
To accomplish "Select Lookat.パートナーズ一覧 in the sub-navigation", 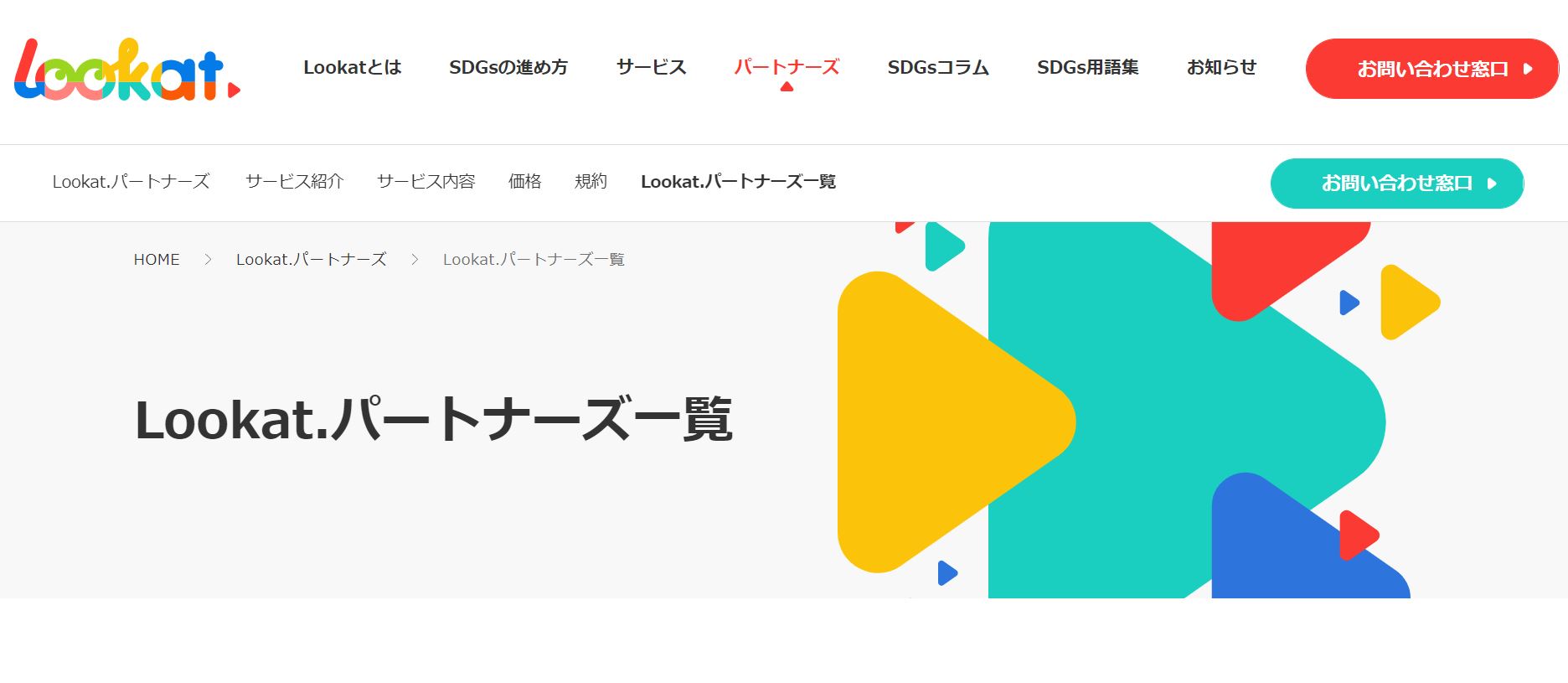I will tap(738, 181).
